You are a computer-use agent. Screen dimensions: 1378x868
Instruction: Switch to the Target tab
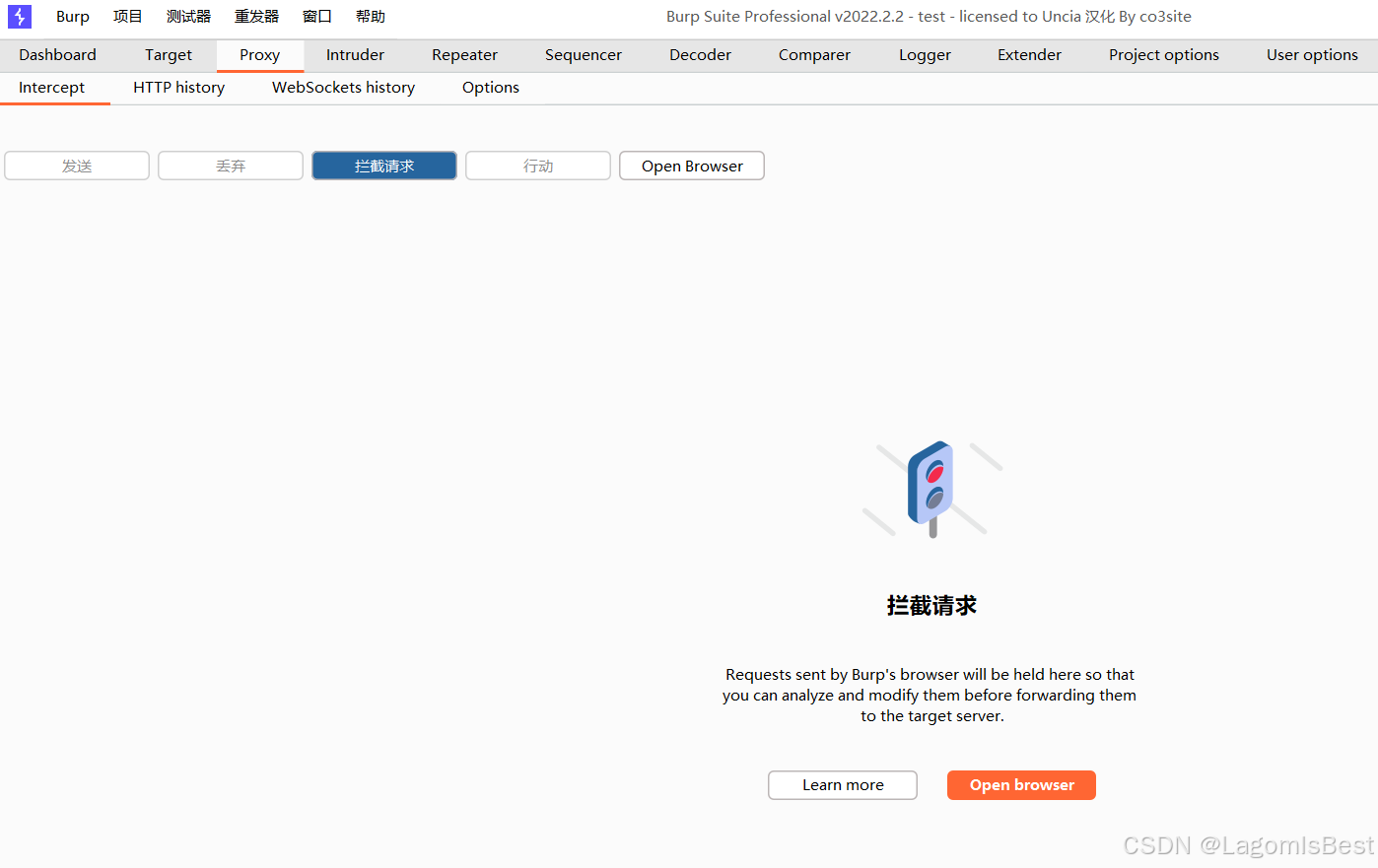(x=169, y=55)
